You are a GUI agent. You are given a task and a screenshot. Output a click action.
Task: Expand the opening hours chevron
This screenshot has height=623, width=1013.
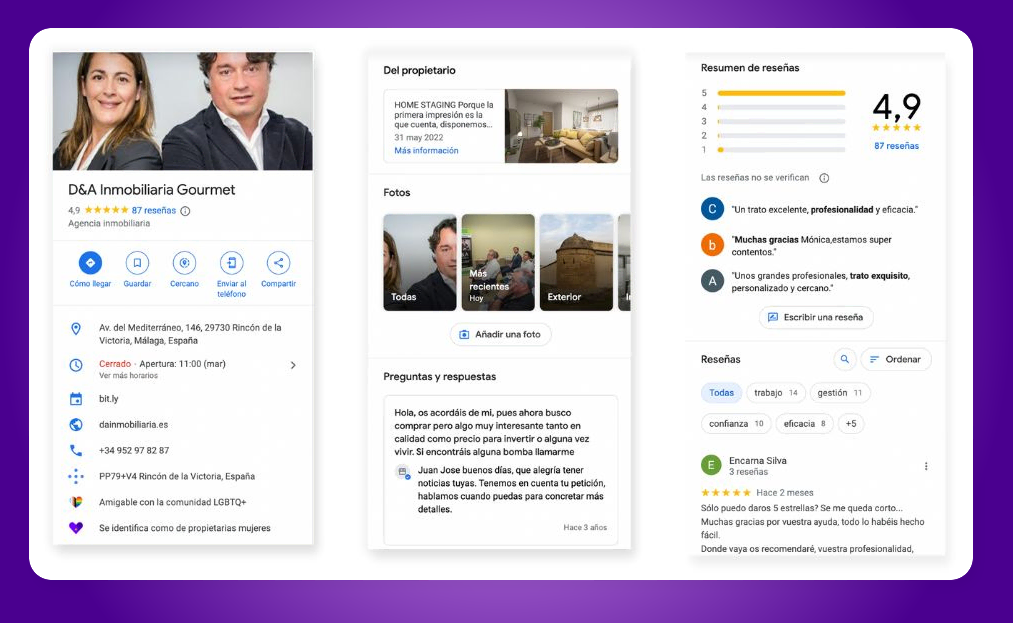(x=292, y=365)
